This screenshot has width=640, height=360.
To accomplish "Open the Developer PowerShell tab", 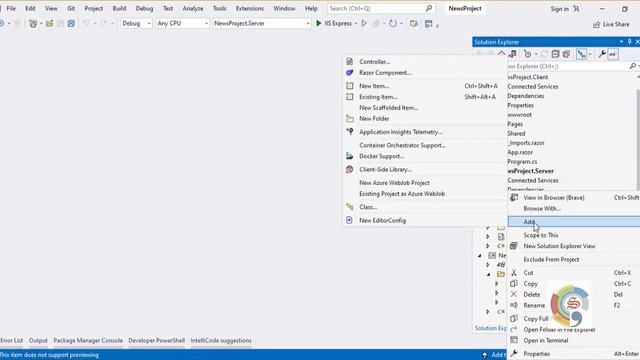I will click(156, 340).
